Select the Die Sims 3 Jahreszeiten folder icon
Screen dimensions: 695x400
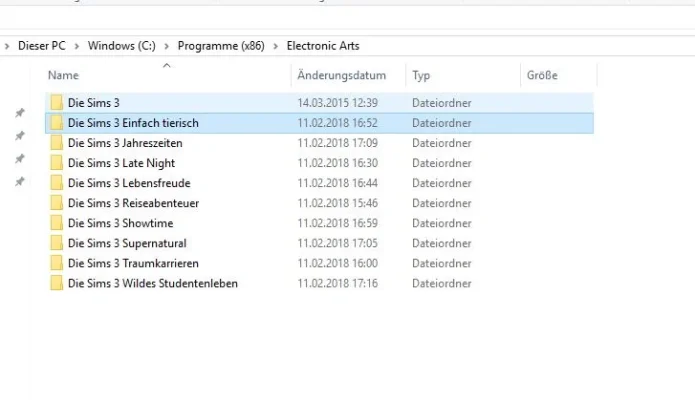click(x=57, y=143)
